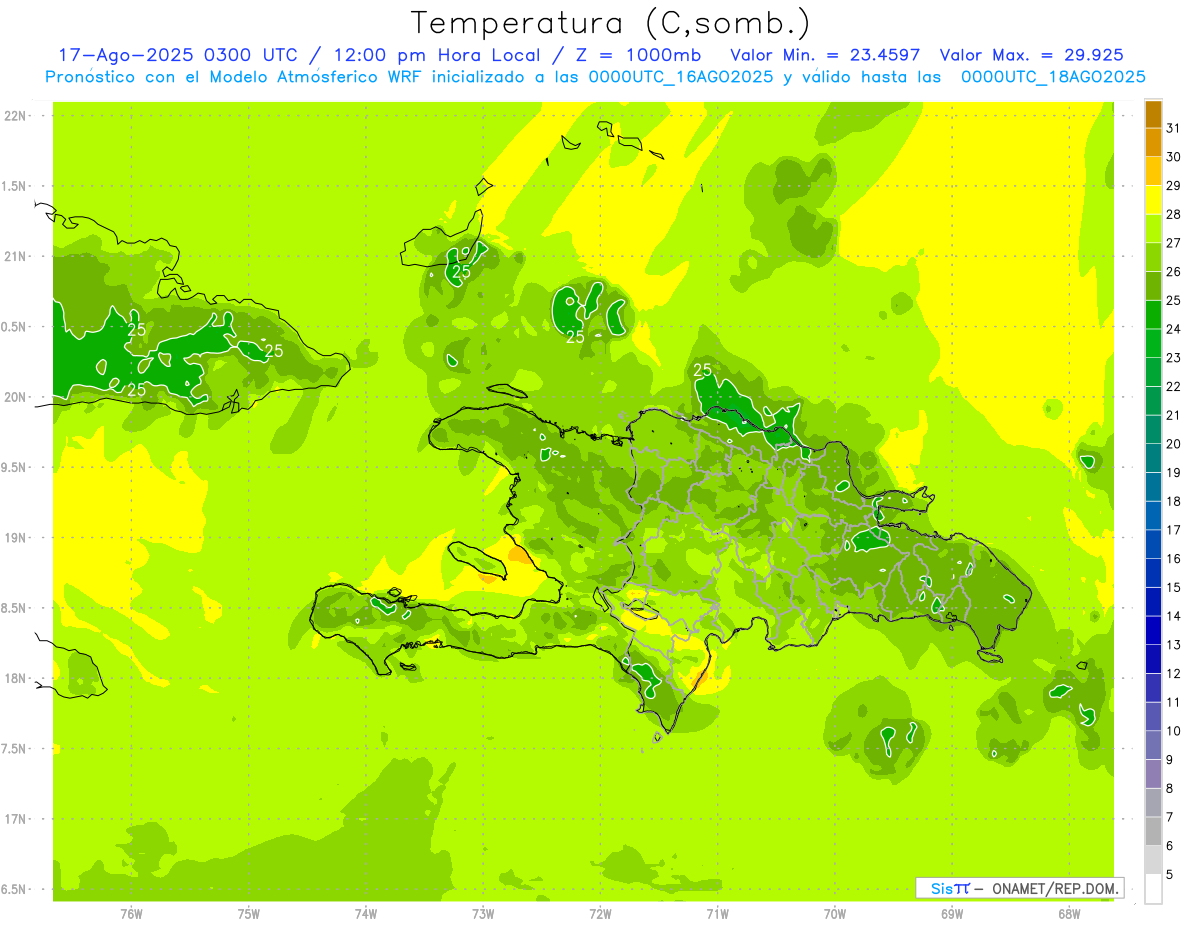The height and width of the screenshot is (927, 1200).
Task: Click the color bar label "18"
Action: (x=1174, y=501)
